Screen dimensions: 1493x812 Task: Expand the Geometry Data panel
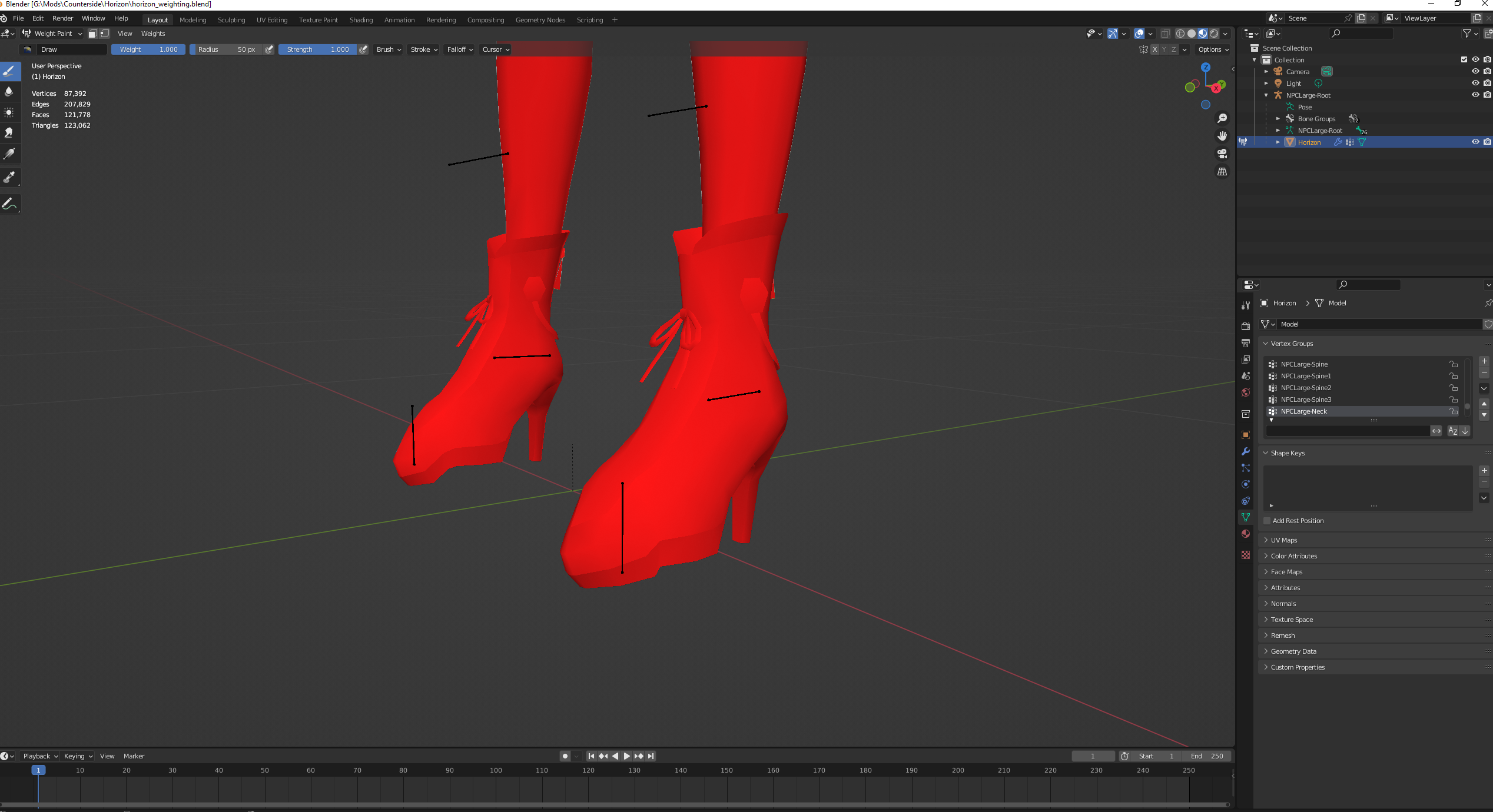(x=1293, y=651)
